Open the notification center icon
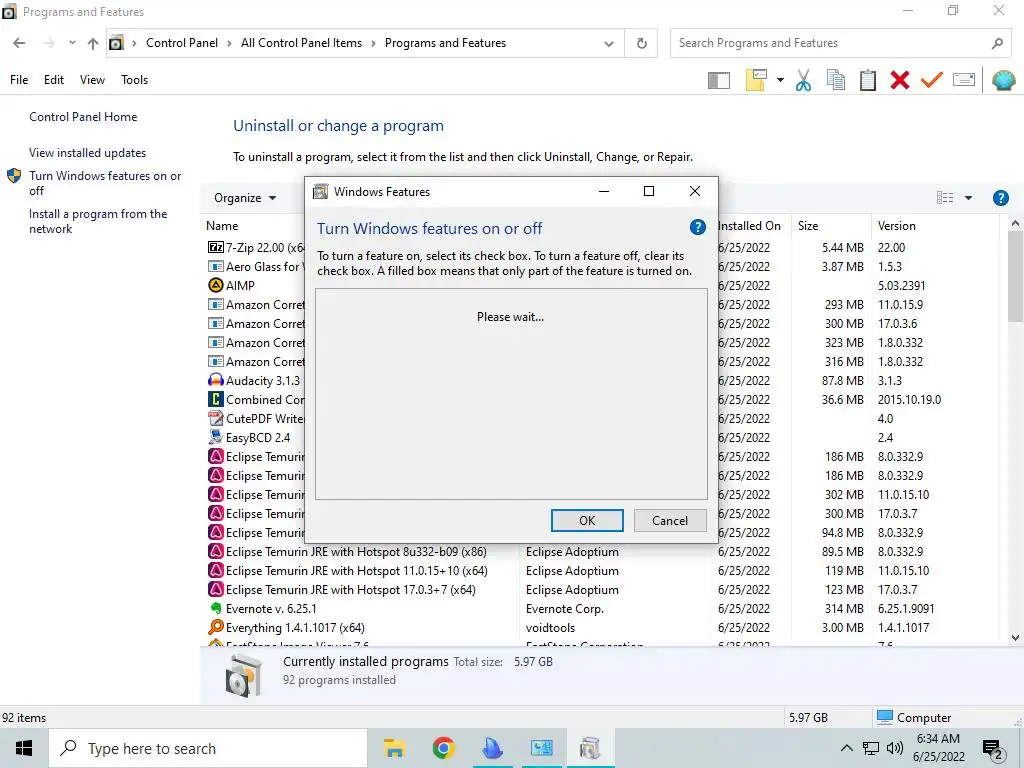Image resolution: width=1024 pixels, height=768 pixels. [x=993, y=749]
